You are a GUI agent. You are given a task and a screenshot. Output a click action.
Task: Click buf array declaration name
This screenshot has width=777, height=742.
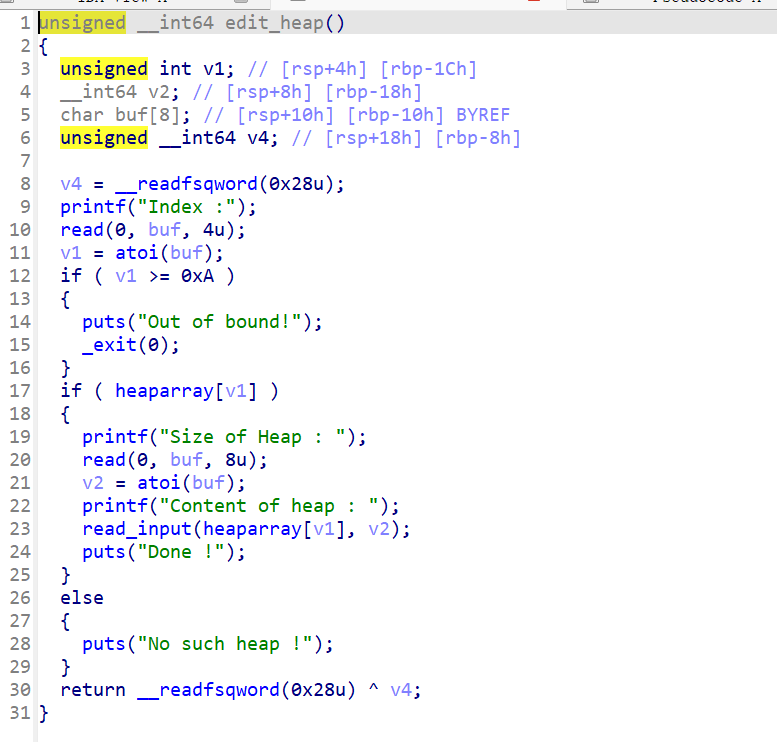pos(131,115)
